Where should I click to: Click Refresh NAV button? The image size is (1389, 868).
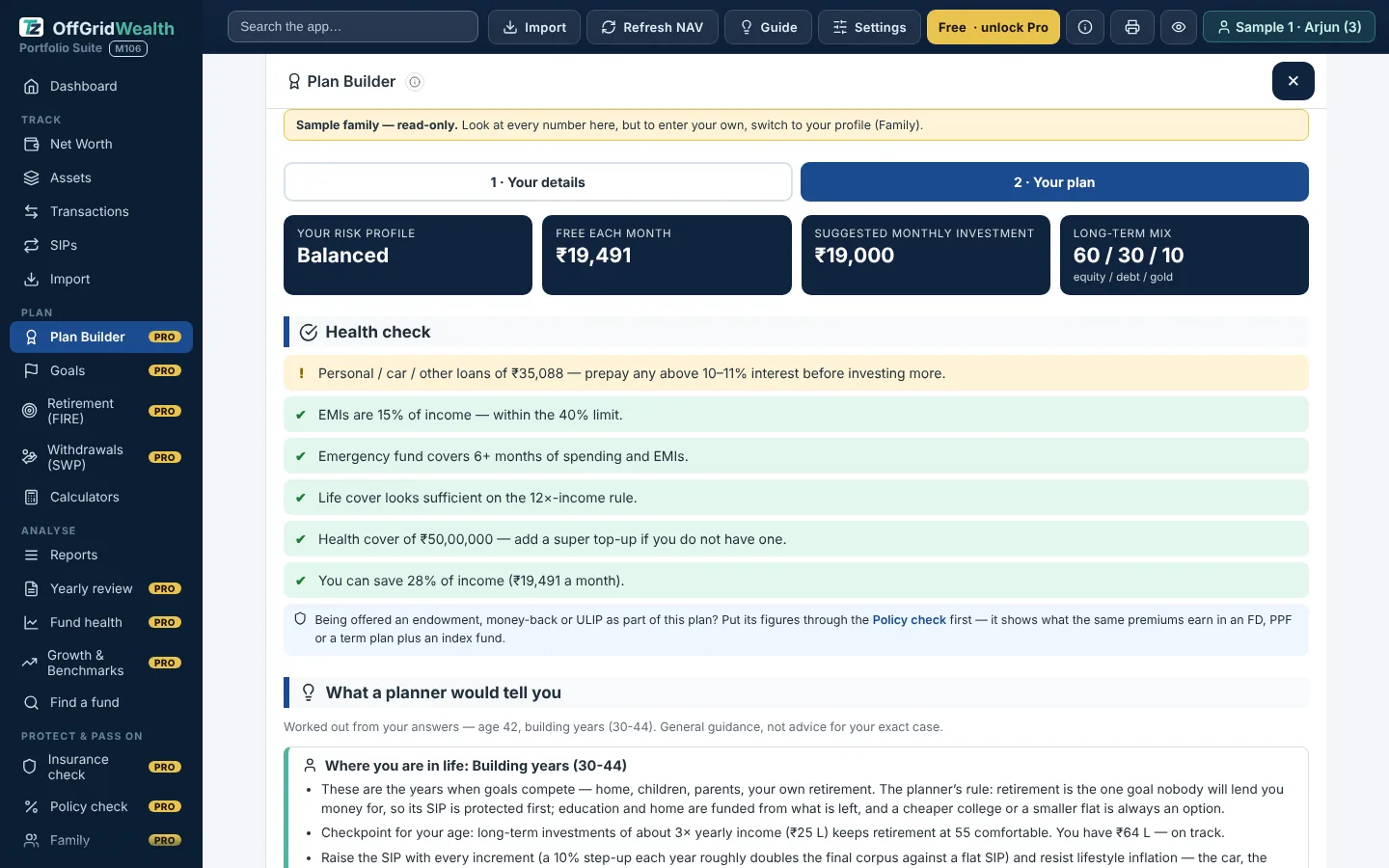(x=653, y=27)
